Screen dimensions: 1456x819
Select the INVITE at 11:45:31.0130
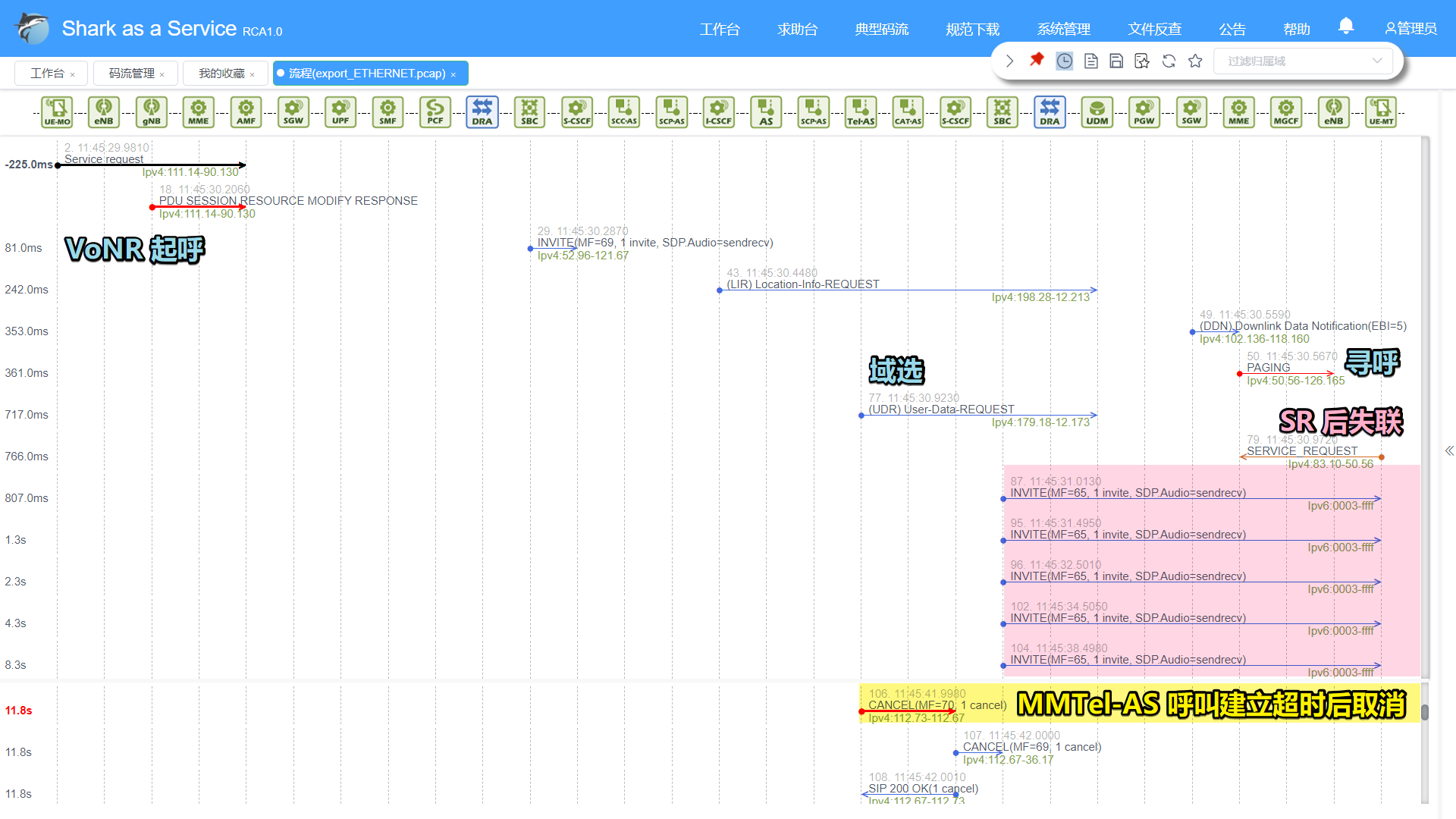[x=1128, y=493]
